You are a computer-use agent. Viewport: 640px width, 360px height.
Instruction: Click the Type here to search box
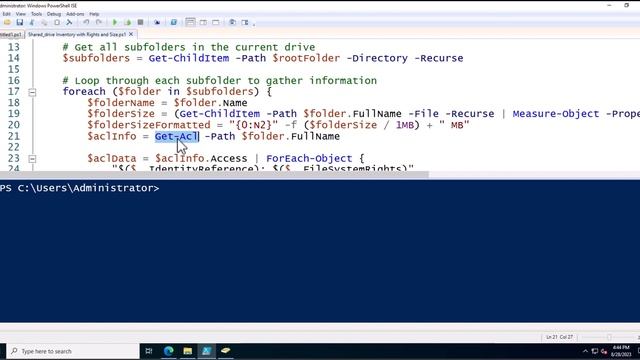[73, 351]
